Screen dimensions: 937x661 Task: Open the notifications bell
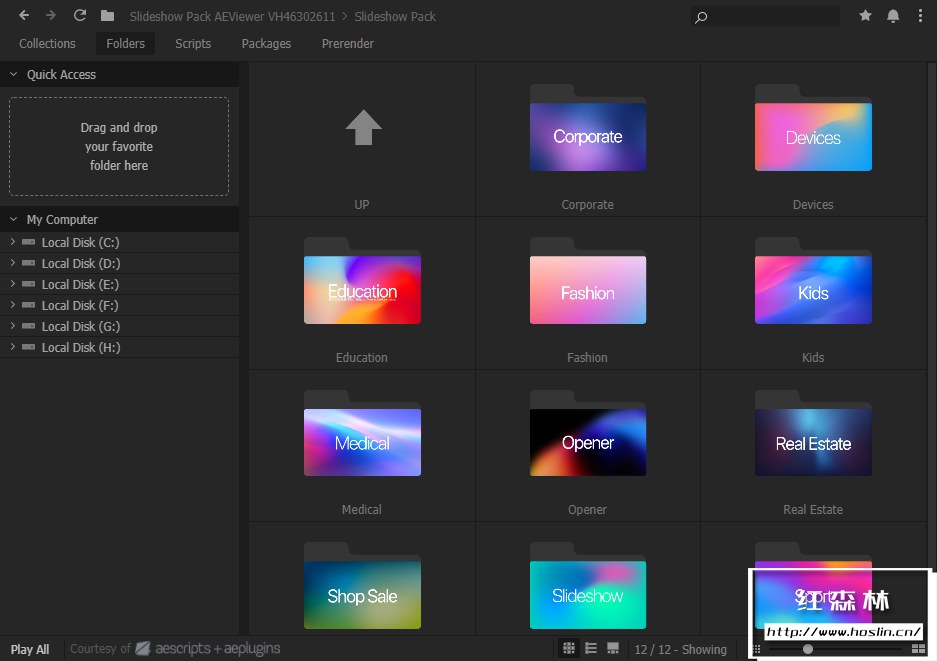pos(893,16)
